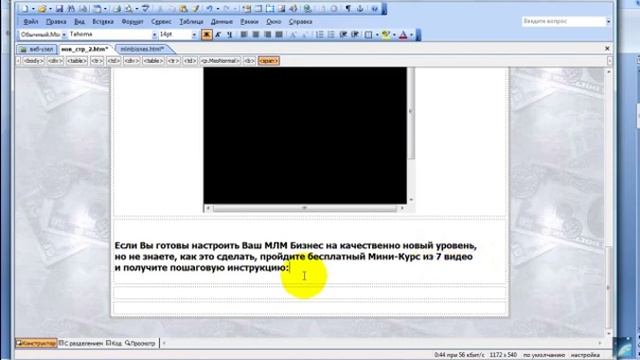Click the Insert Hyperlink globe icon
Screen dimensions: 640x360
(308, 9)
